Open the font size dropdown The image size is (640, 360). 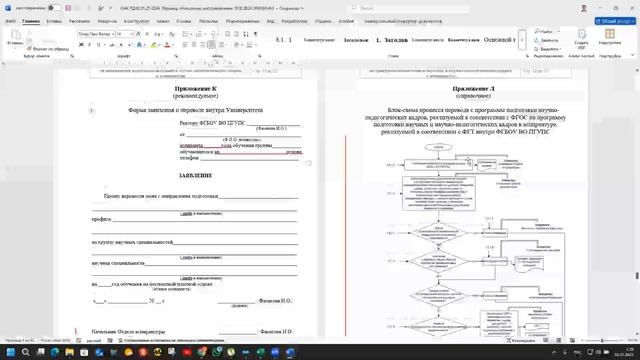pyautogui.click(x=124, y=34)
